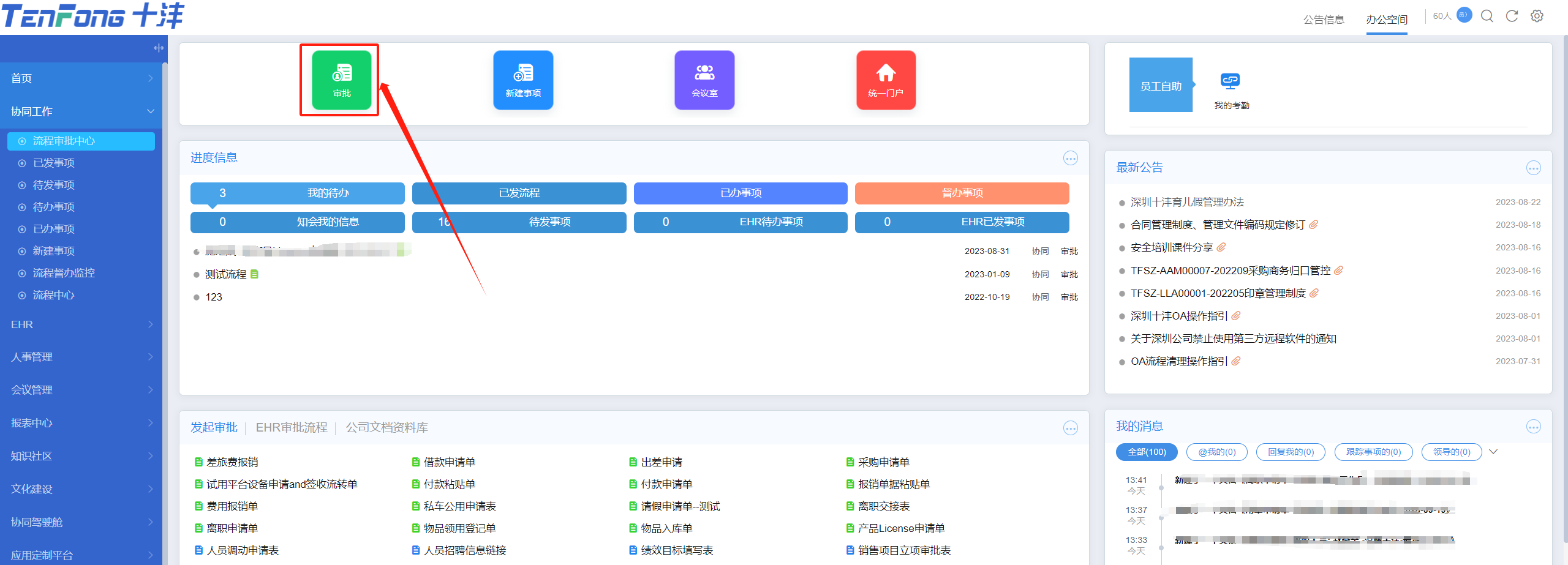Filter messages by 跟踪事项的(0)
Image resolution: width=1568 pixels, height=565 pixels.
[x=1374, y=452]
